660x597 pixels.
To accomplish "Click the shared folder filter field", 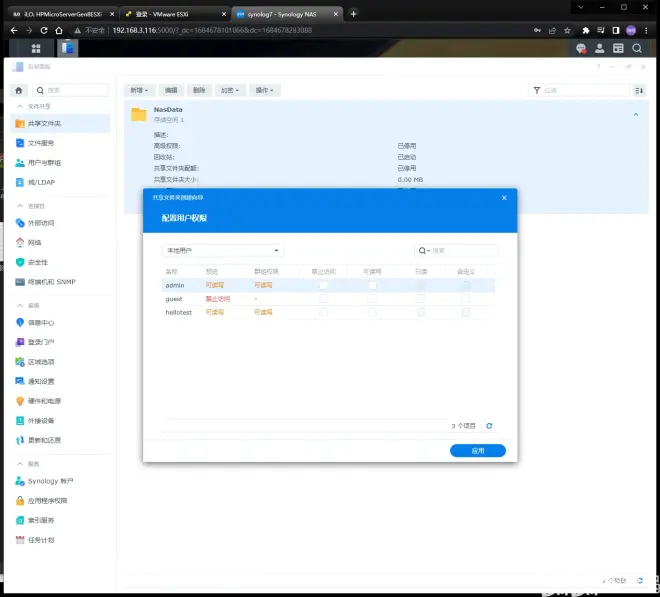I will coord(579,91).
